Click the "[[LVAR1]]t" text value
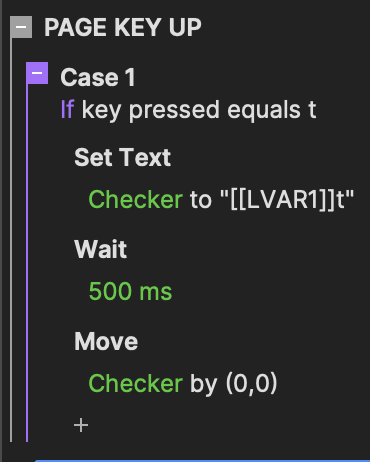This screenshot has width=370, height=462. tap(287, 199)
